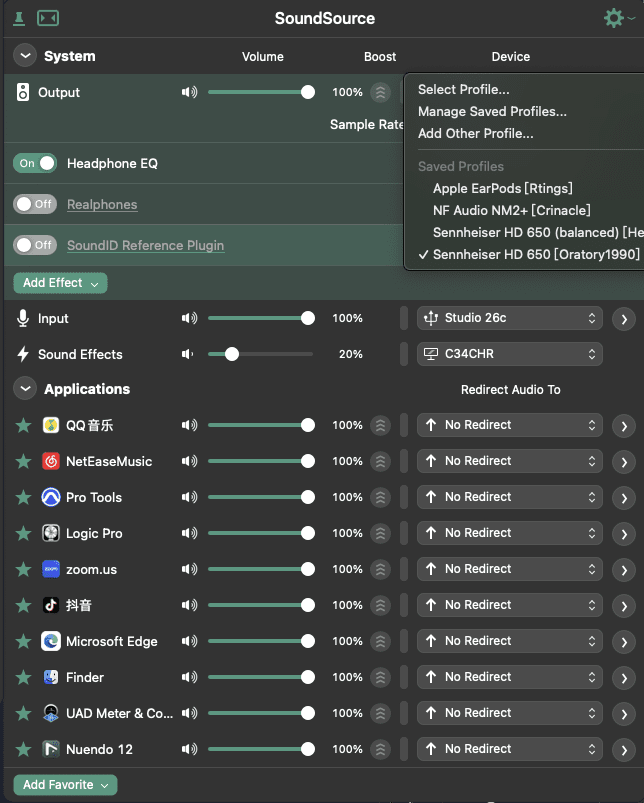644x803 pixels.
Task: Adjust Output volume slider
Action: click(x=261, y=92)
